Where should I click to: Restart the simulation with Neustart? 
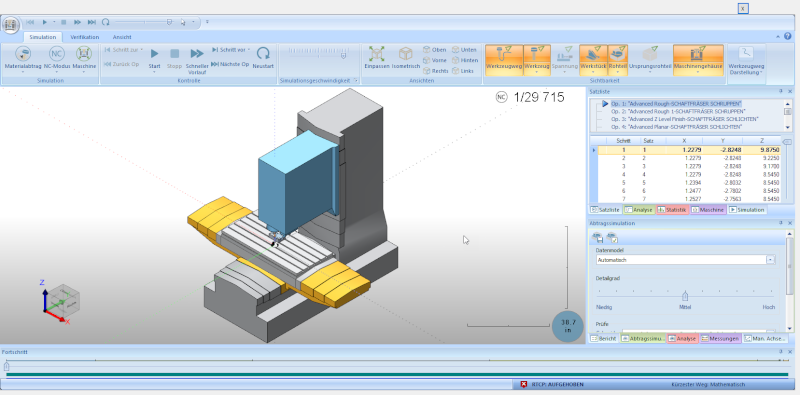click(263, 53)
